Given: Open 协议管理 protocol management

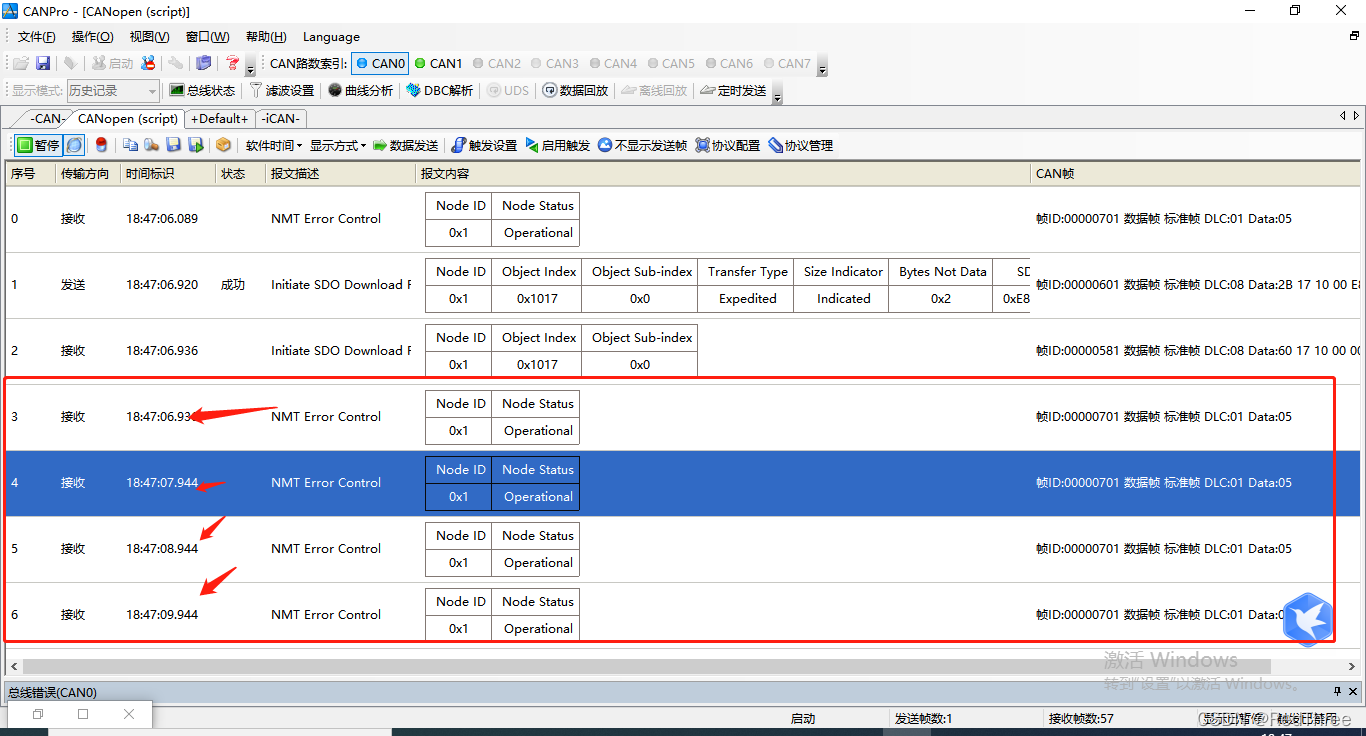Looking at the screenshot, I should click(800, 145).
